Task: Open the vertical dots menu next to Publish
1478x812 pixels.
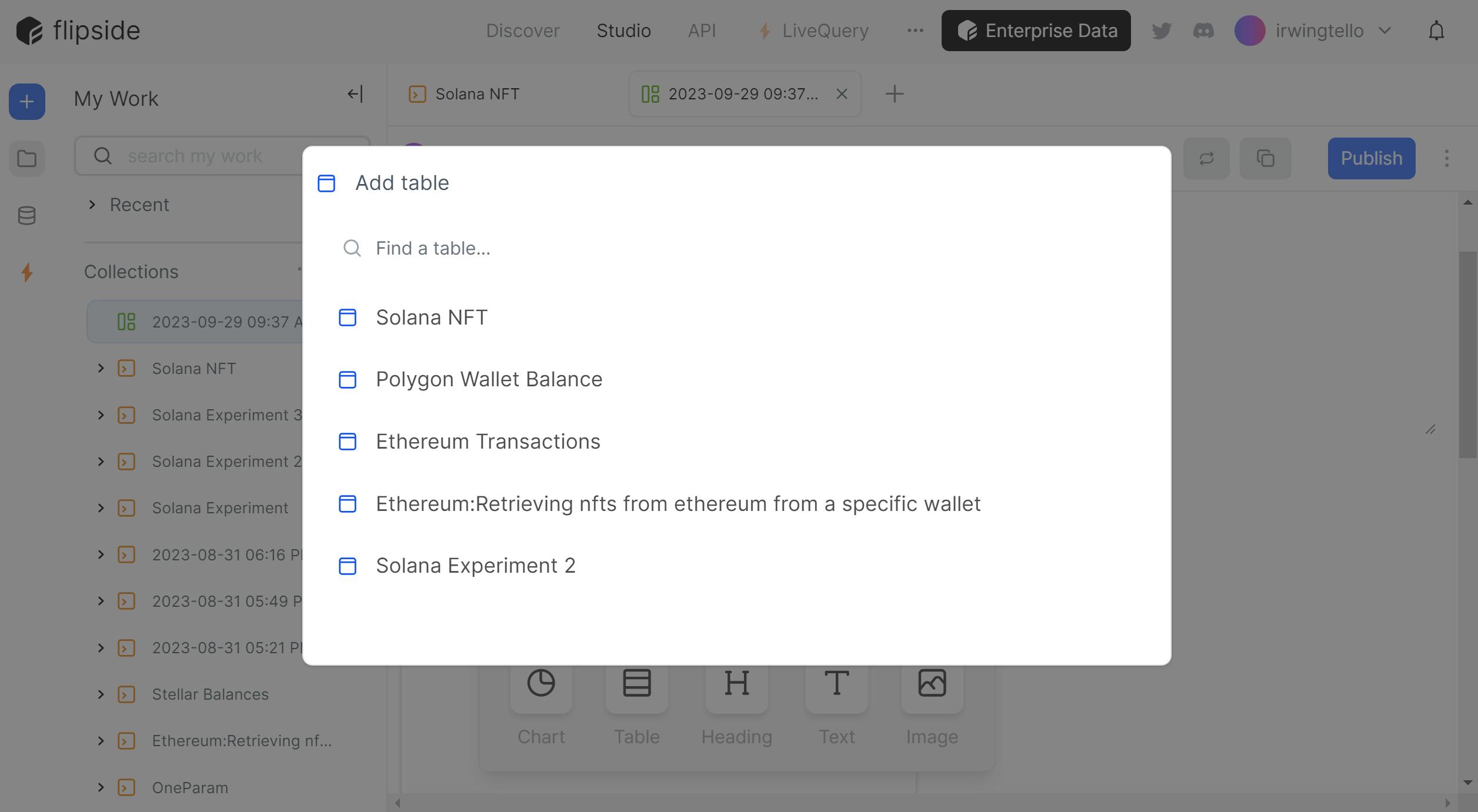Action: 1447,158
